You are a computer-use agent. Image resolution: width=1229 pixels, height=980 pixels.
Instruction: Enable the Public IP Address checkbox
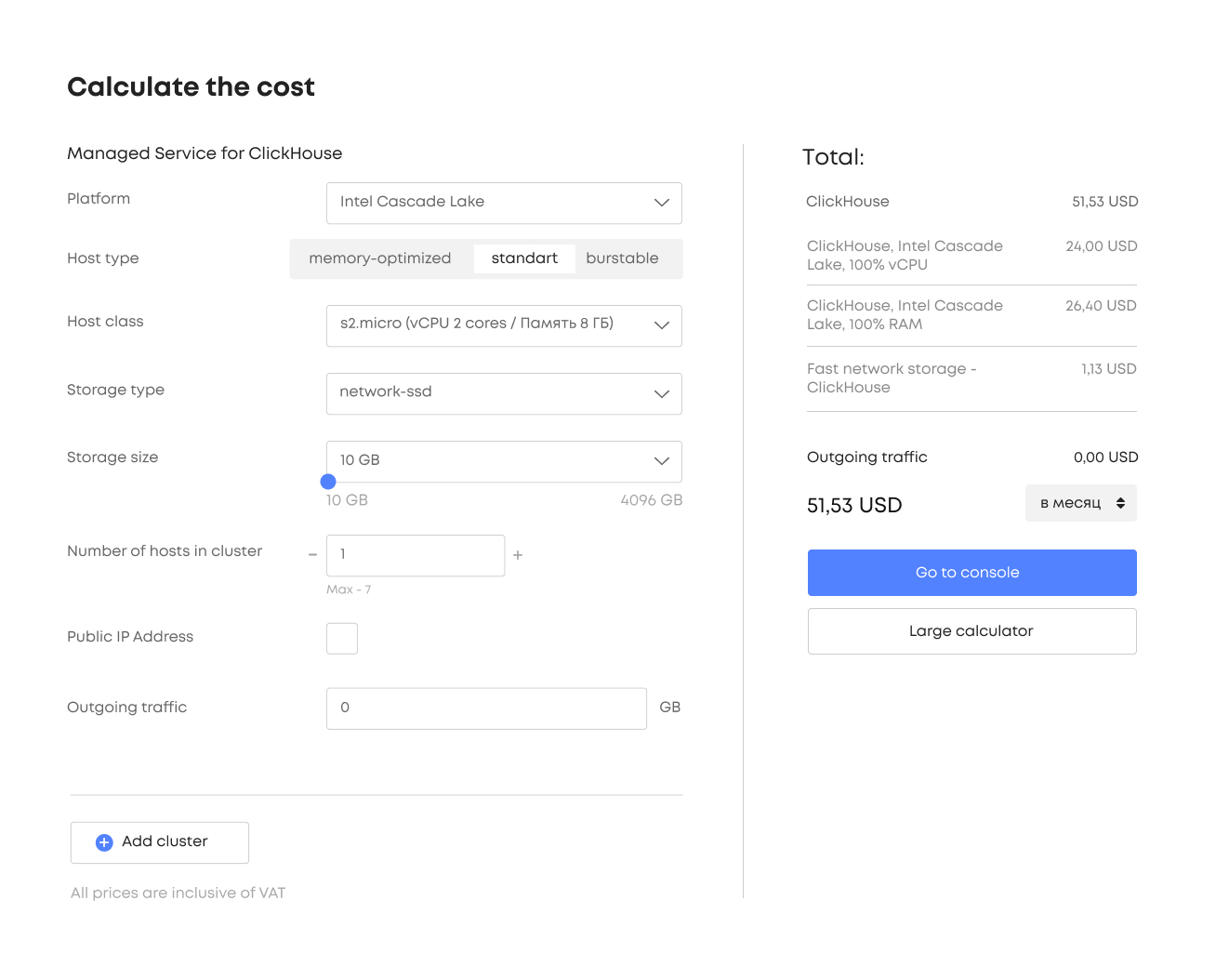pos(341,638)
